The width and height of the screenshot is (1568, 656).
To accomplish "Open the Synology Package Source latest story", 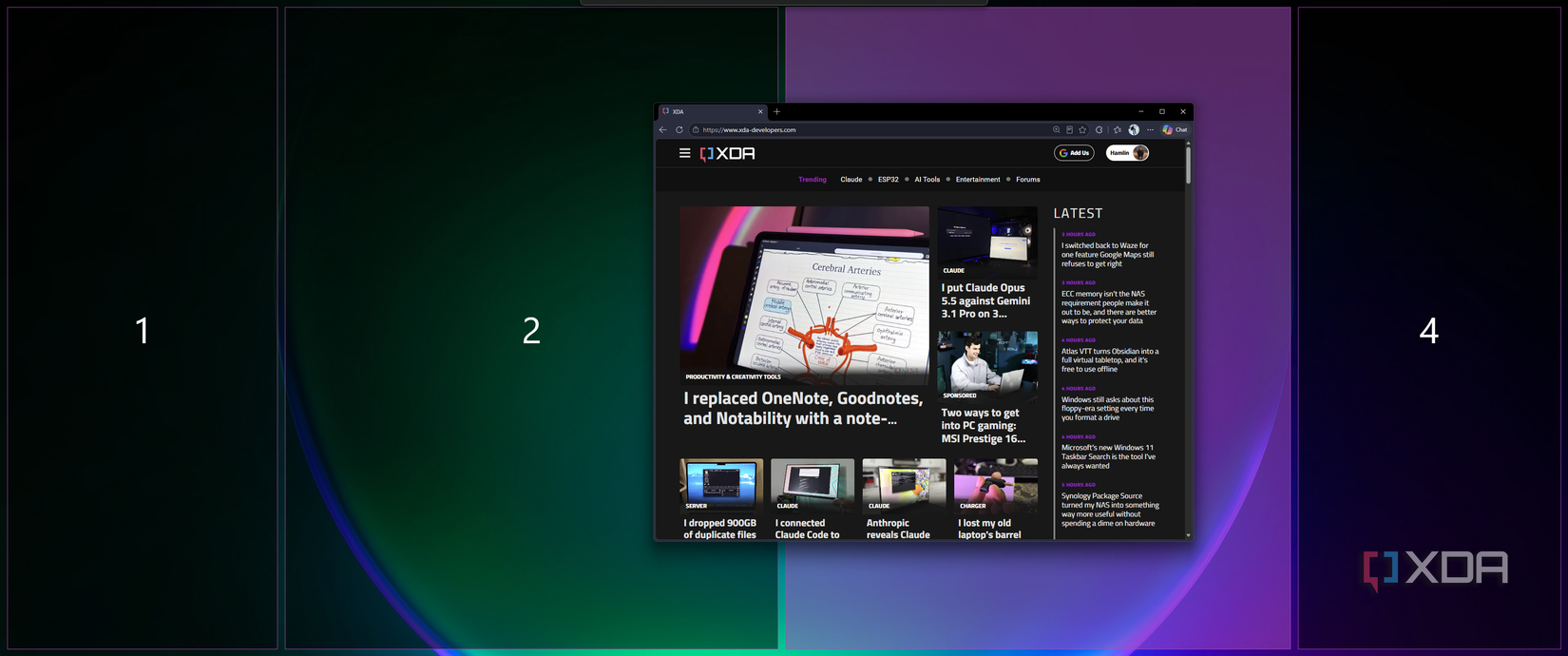I will pos(1110,510).
